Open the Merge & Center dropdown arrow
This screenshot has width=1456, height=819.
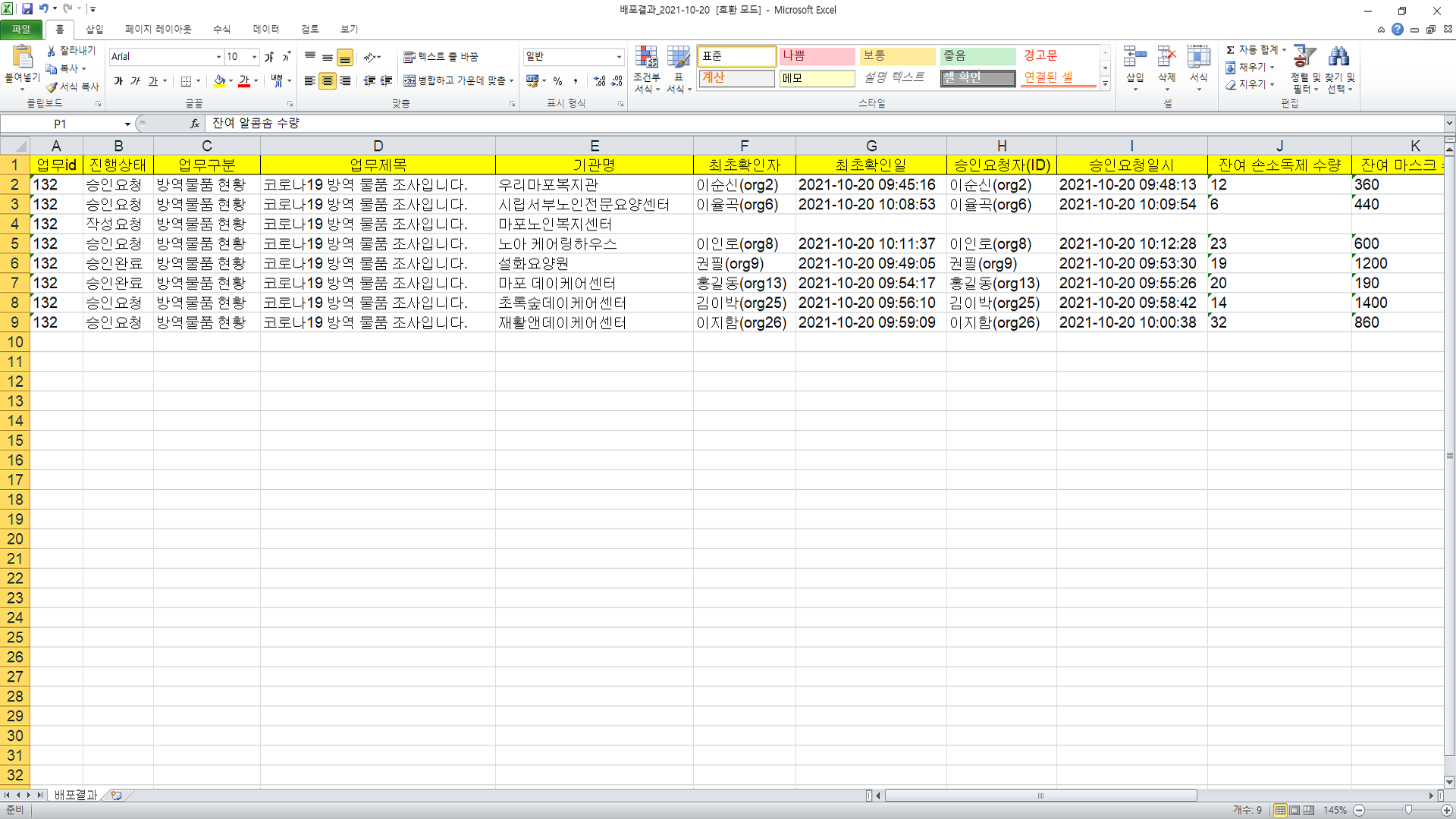(512, 81)
